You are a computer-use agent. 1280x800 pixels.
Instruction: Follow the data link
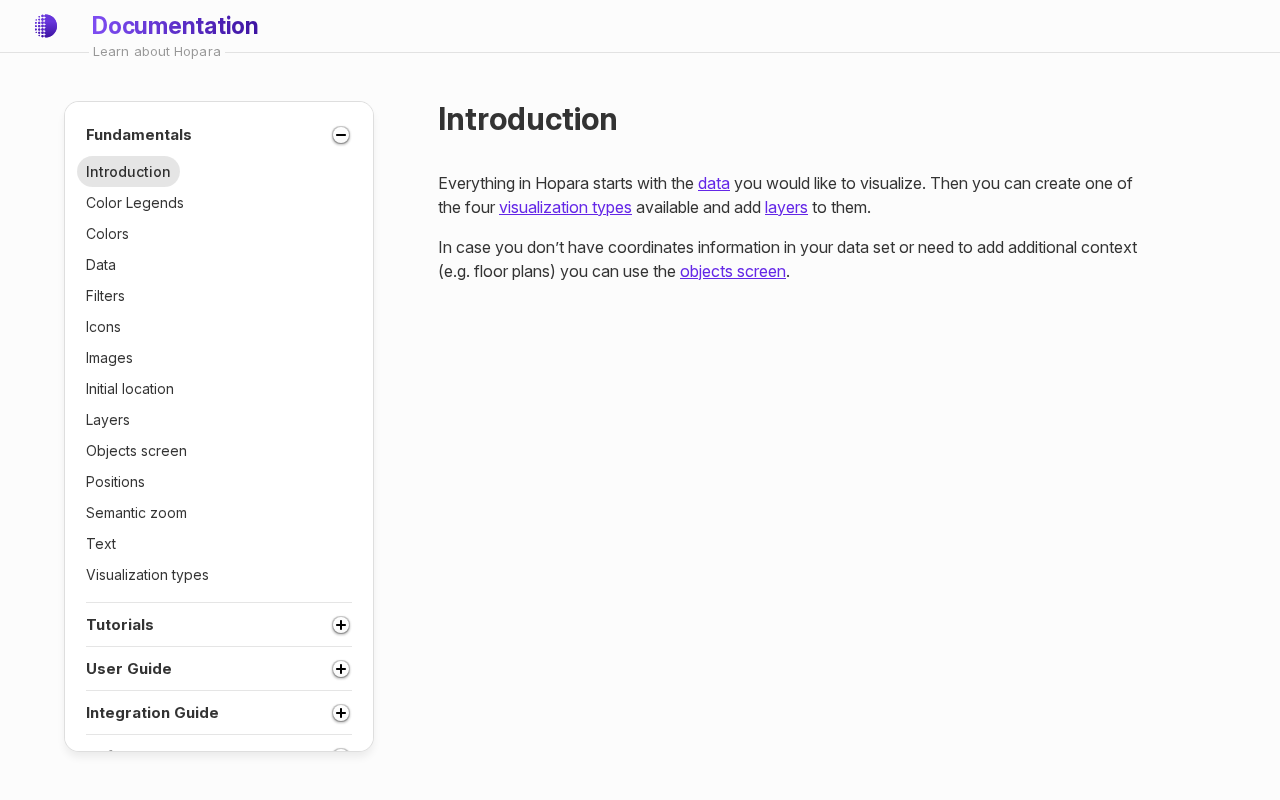tap(714, 183)
